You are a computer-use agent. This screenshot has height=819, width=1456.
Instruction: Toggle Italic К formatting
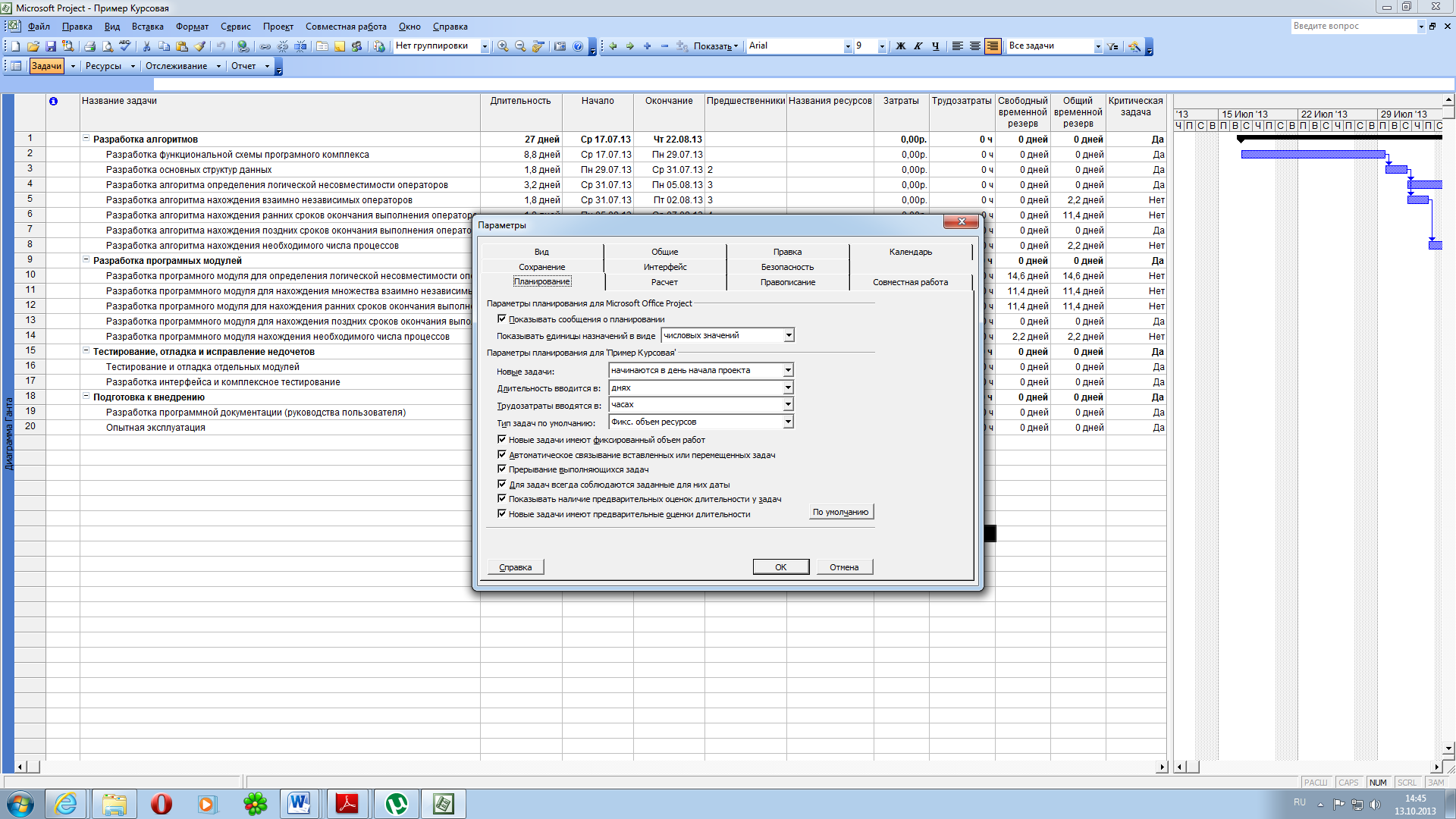coord(918,46)
